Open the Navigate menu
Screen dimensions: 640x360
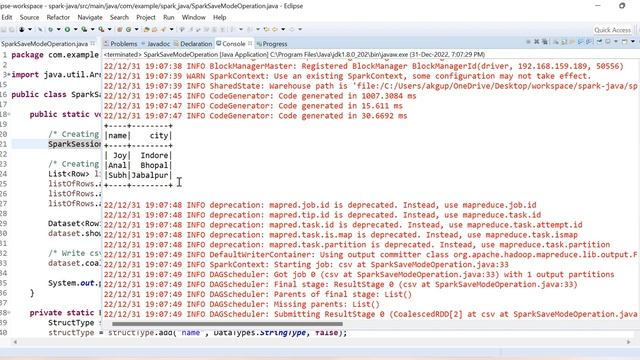(x=90, y=17)
